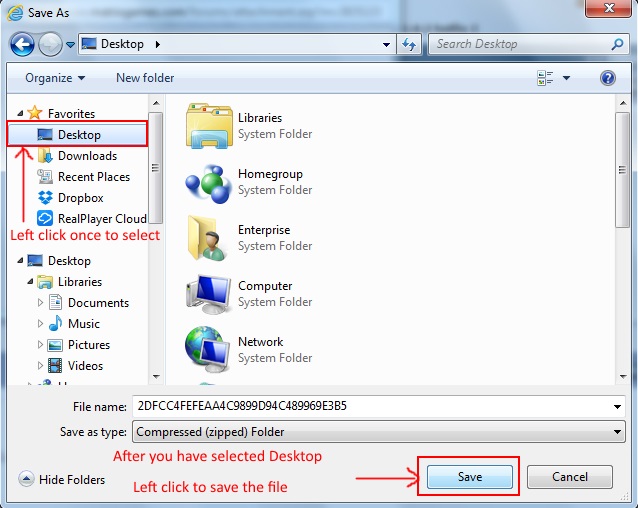Click the Libraries folder icon in file list
The height and width of the screenshot is (508, 638).
[x=209, y=126]
